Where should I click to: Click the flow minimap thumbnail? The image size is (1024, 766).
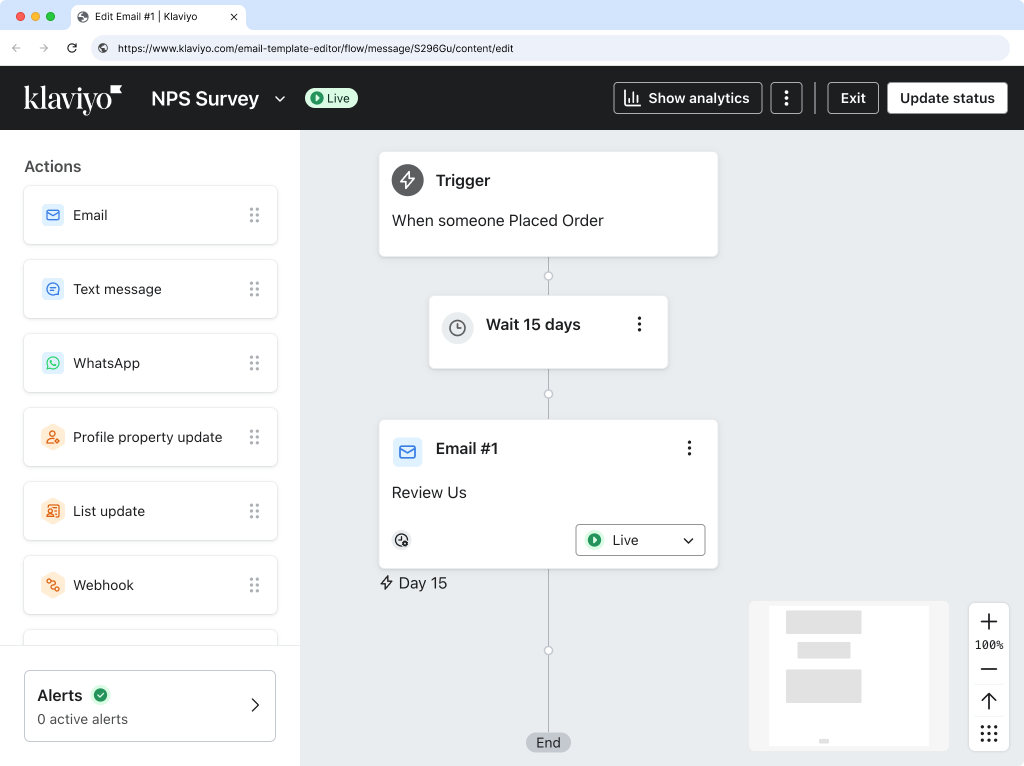click(x=848, y=675)
